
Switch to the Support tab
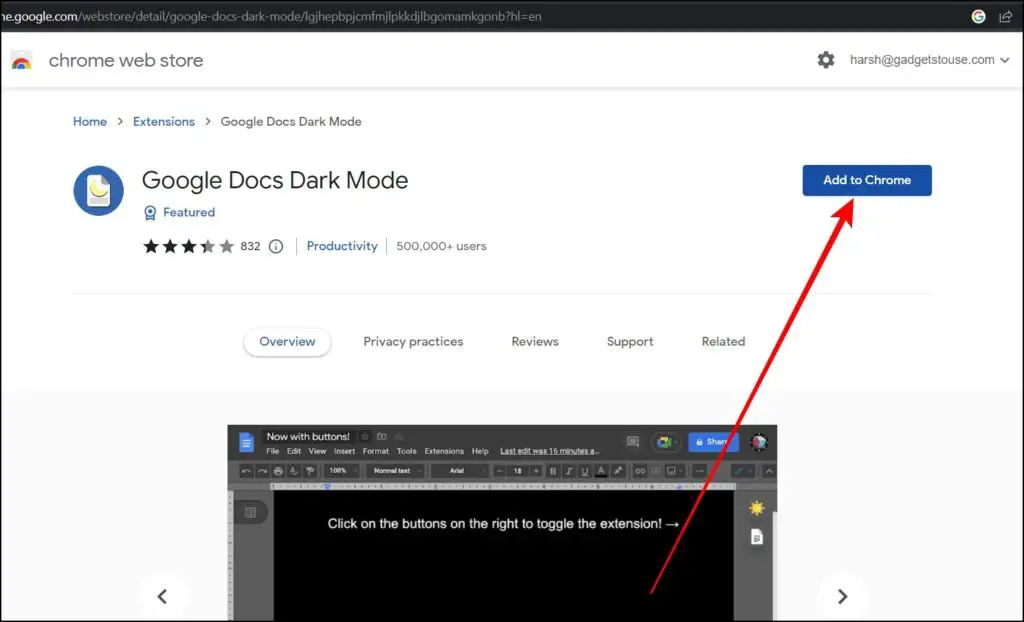[630, 341]
